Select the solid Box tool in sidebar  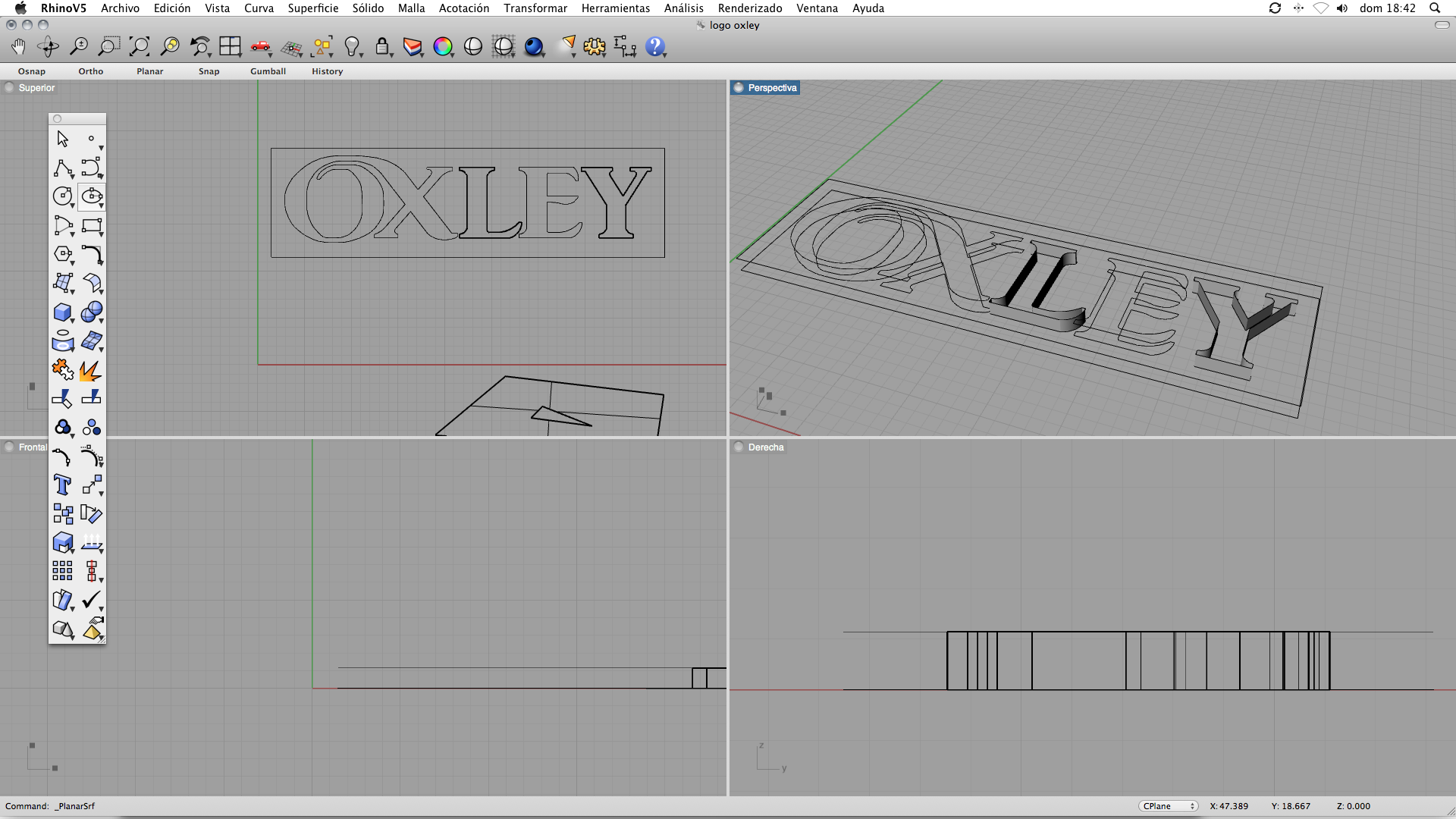coord(63,312)
